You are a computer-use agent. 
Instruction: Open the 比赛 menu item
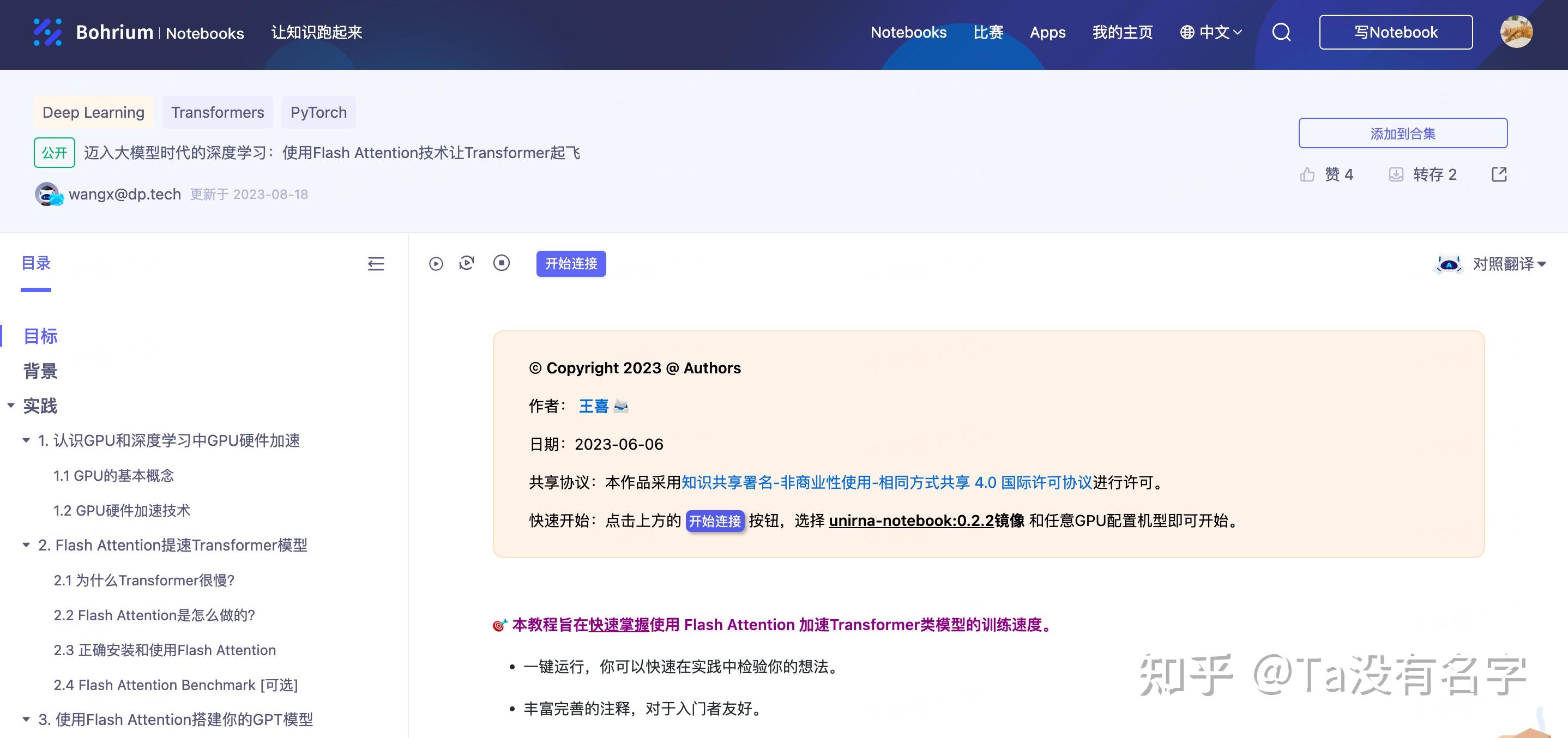[988, 32]
